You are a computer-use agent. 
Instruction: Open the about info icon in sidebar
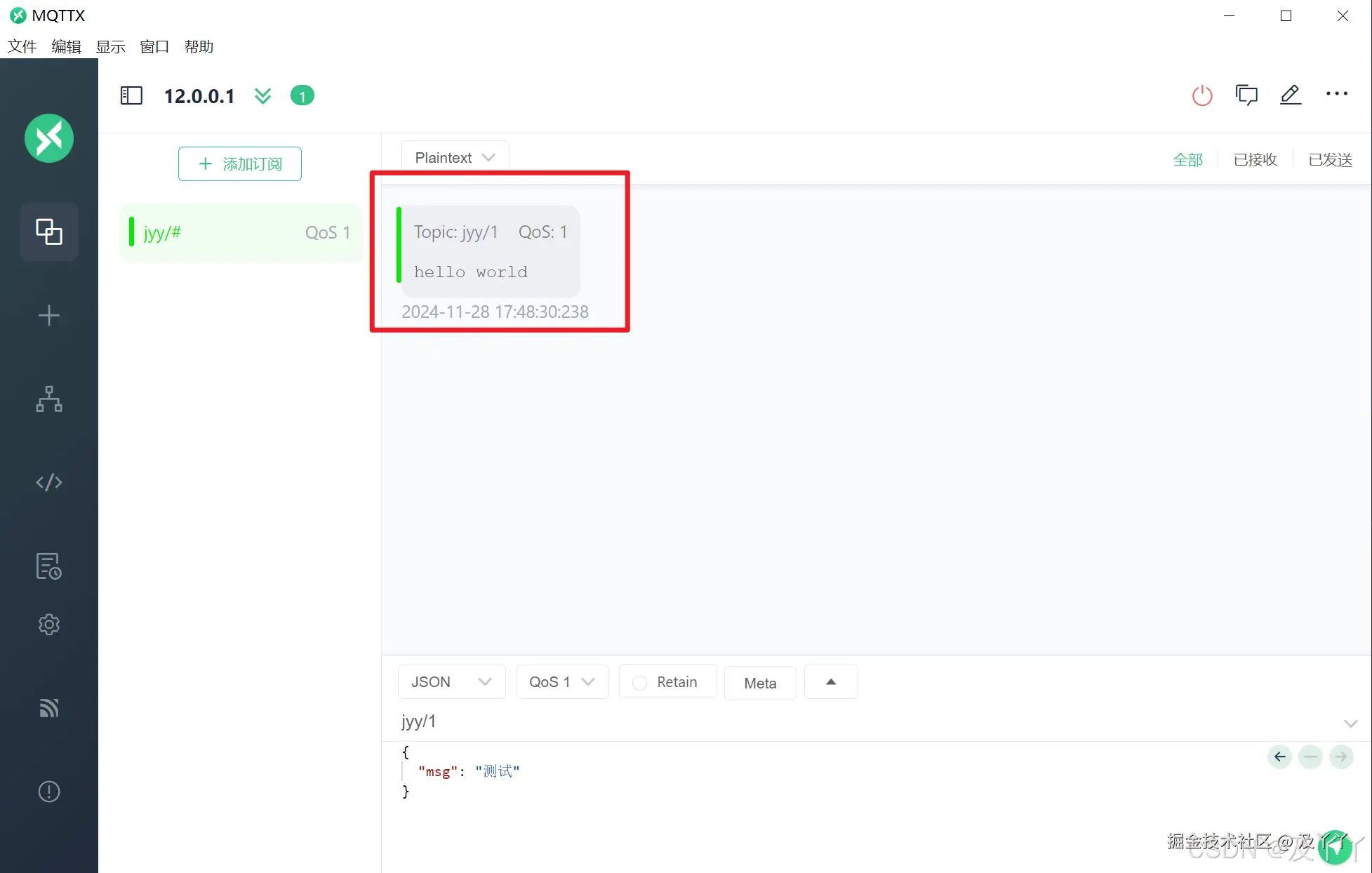pyautogui.click(x=49, y=792)
